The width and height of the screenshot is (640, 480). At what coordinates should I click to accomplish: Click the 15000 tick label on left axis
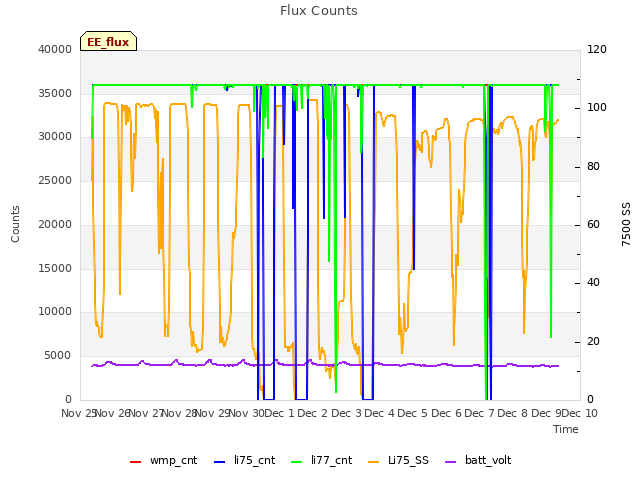click(x=55, y=268)
